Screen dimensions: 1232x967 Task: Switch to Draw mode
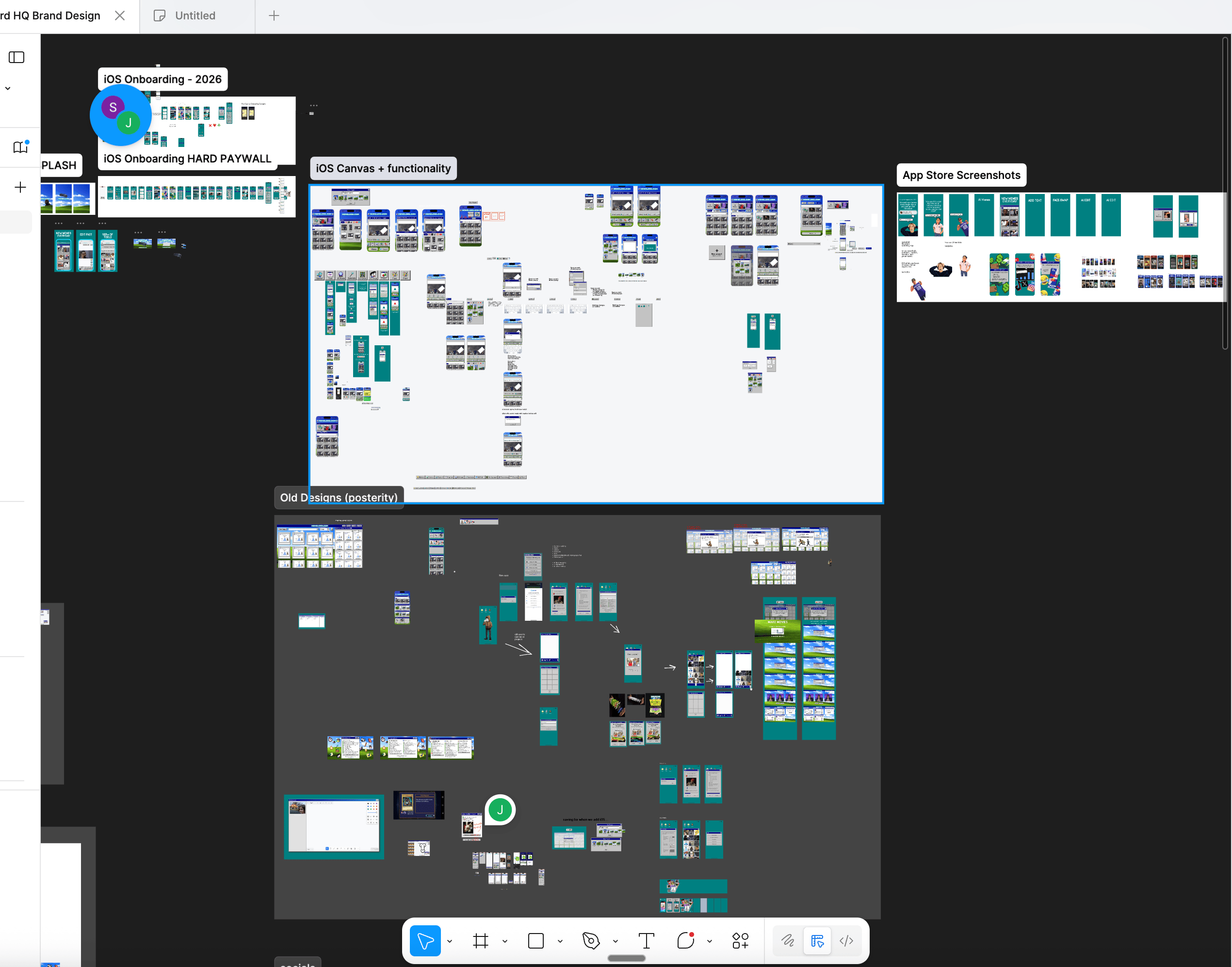pyautogui.click(x=788, y=940)
